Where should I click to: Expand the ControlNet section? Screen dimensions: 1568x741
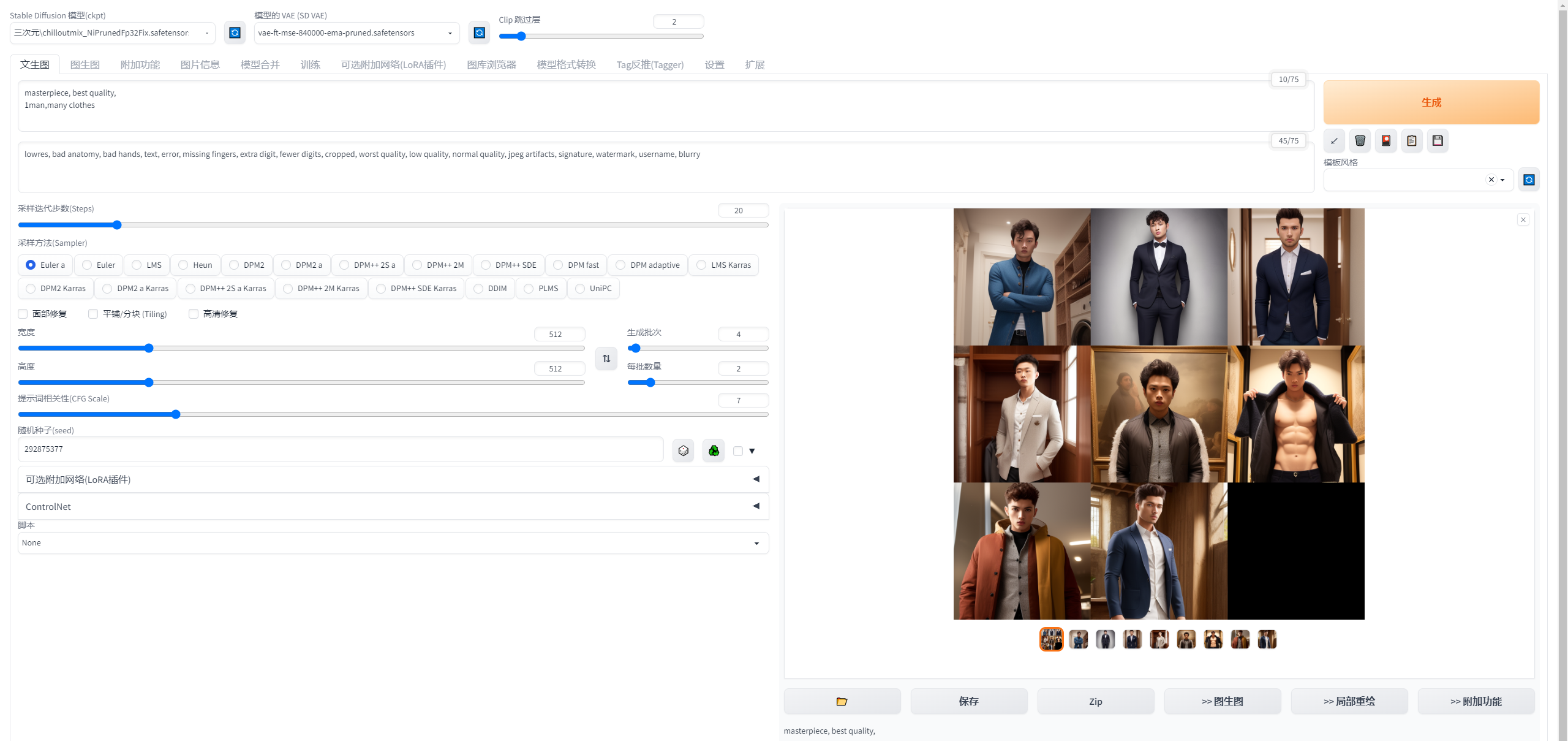pyautogui.click(x=393, y=506)
